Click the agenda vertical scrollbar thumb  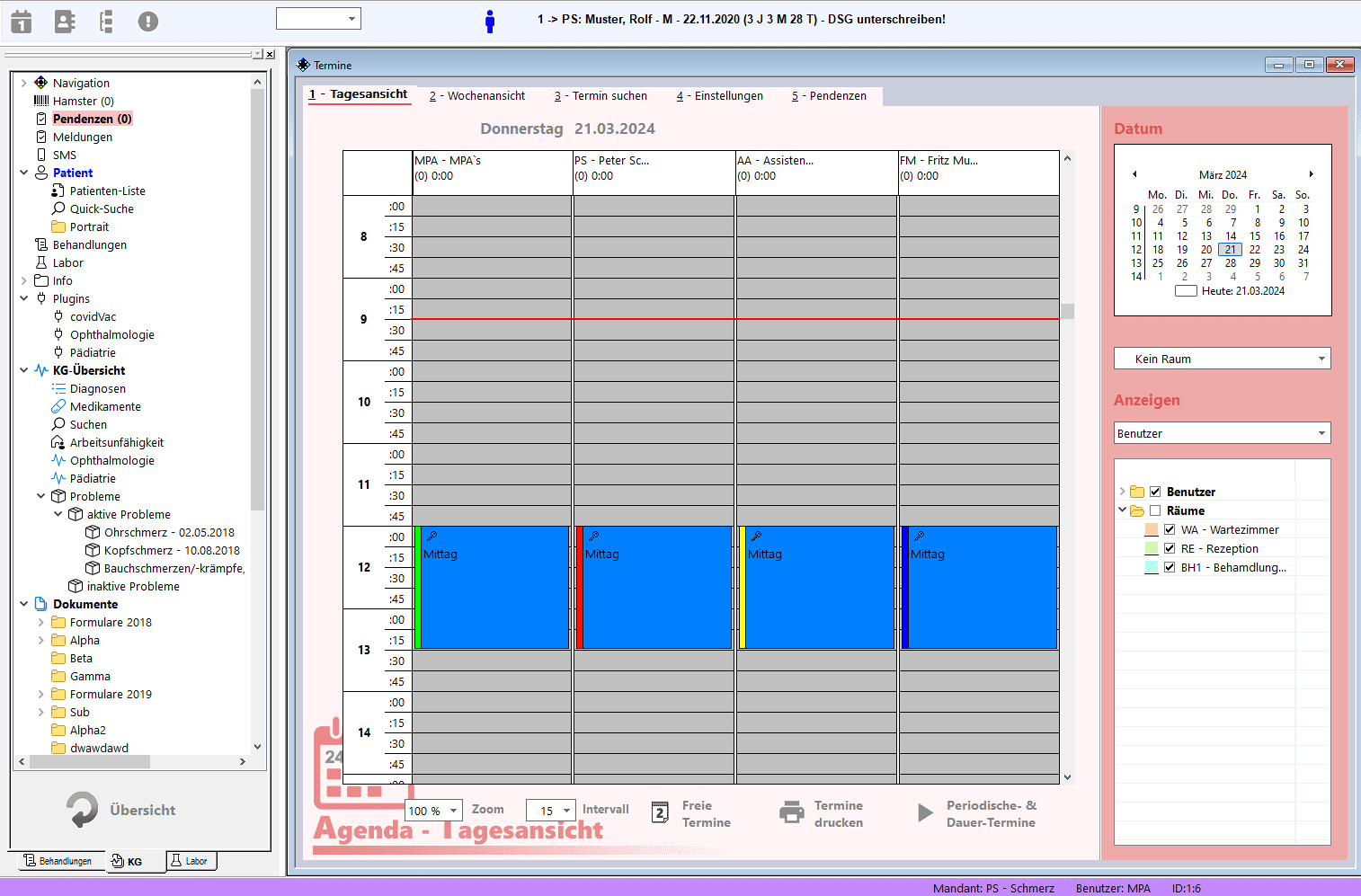coord(1068,311)
